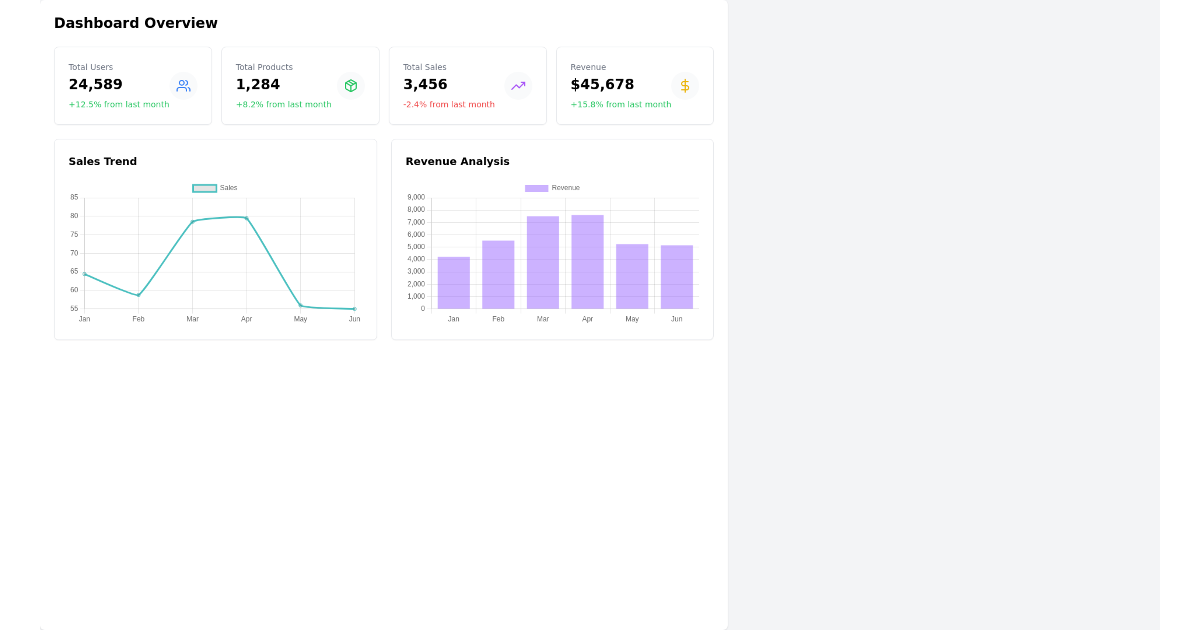Toggle the Sales series in the chart legend

(x=213, y=187)
